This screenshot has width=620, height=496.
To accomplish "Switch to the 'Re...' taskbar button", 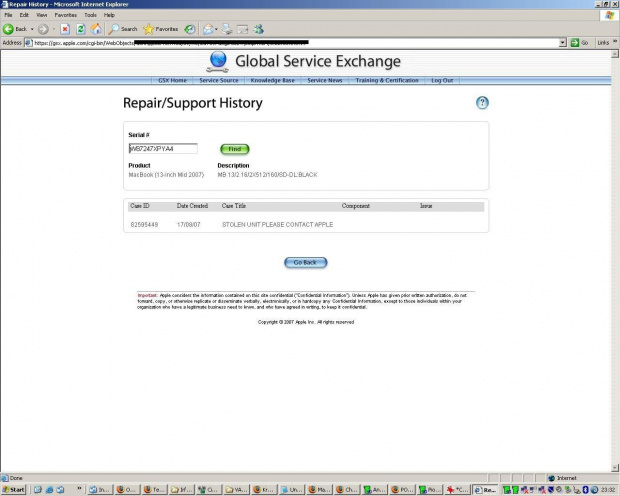I will [x=486, y=490].
